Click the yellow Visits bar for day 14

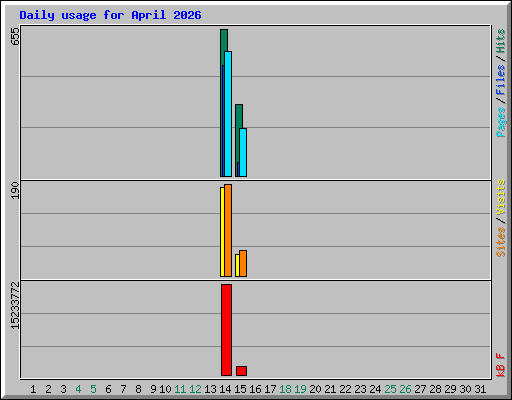click(222, 232)
